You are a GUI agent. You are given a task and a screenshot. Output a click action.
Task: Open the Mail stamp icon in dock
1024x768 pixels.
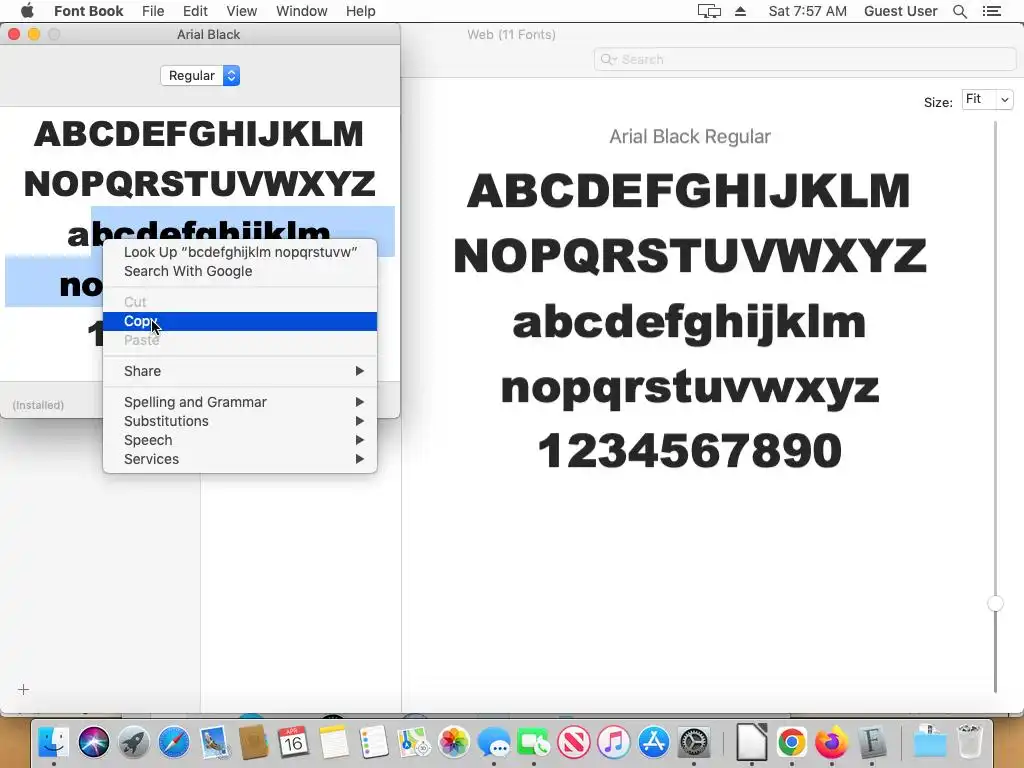tap(214, 743)
